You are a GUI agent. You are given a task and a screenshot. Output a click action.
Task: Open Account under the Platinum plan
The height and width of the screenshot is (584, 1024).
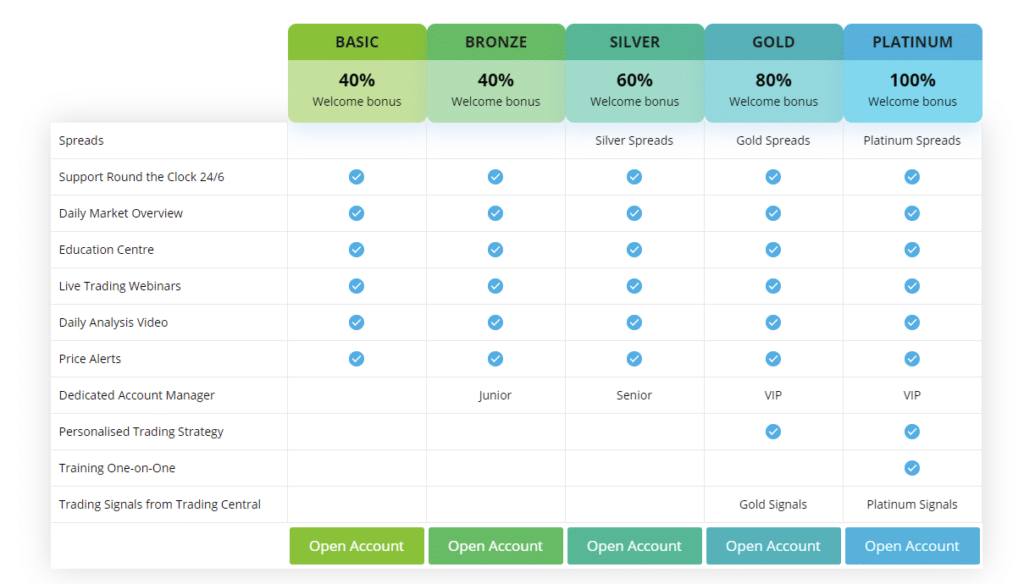[912, 545]
